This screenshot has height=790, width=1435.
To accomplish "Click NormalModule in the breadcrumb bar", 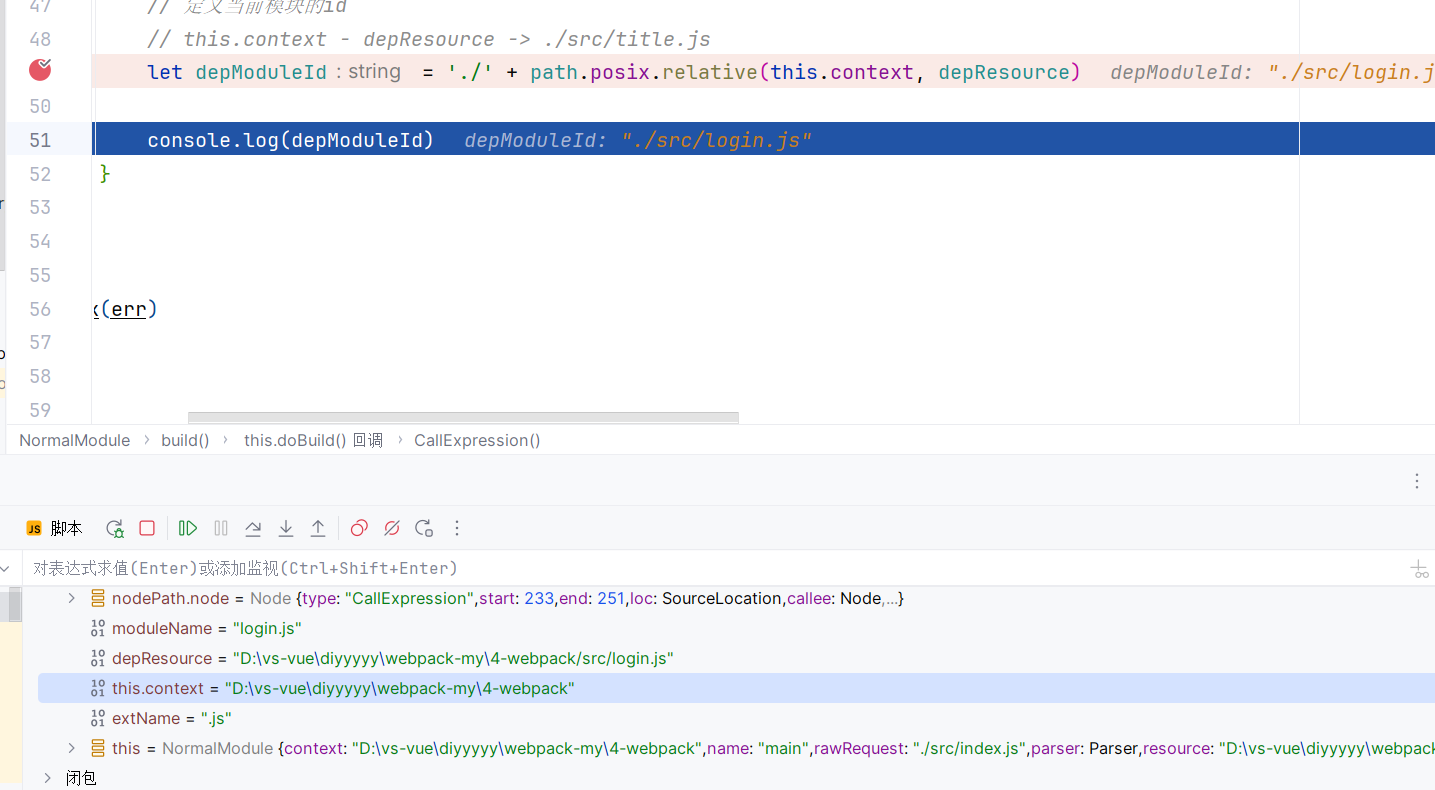I will pos(74,440).
